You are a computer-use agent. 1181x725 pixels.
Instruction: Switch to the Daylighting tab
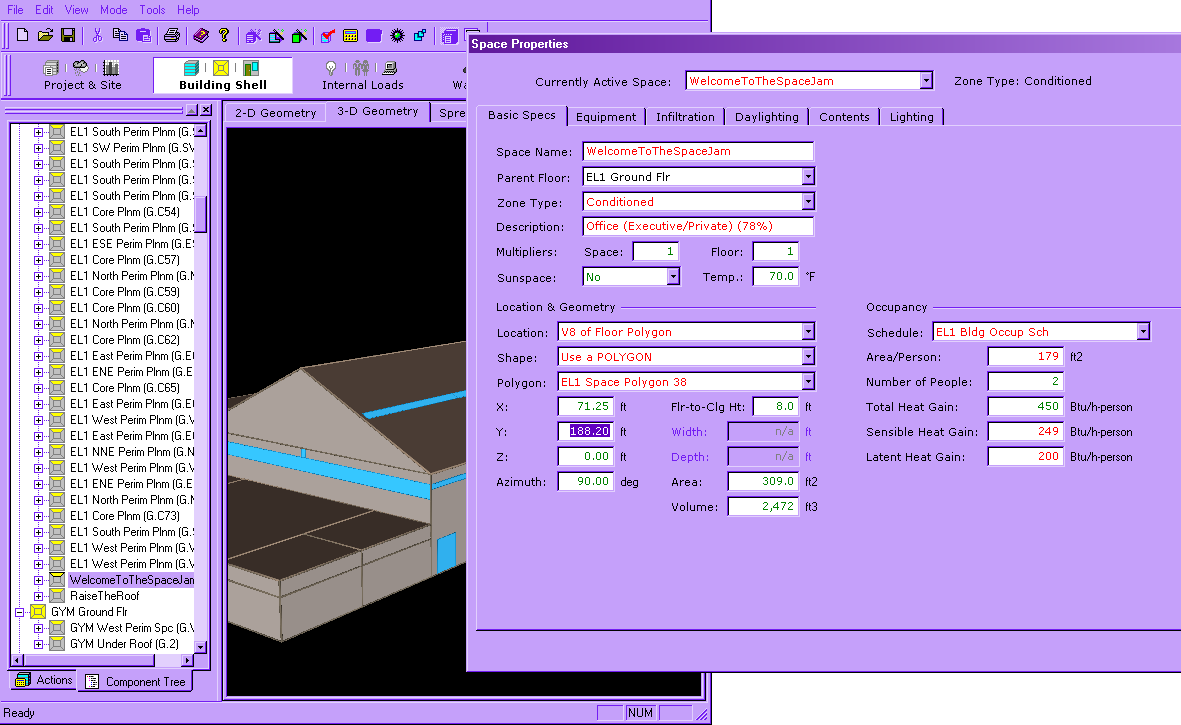766,117
